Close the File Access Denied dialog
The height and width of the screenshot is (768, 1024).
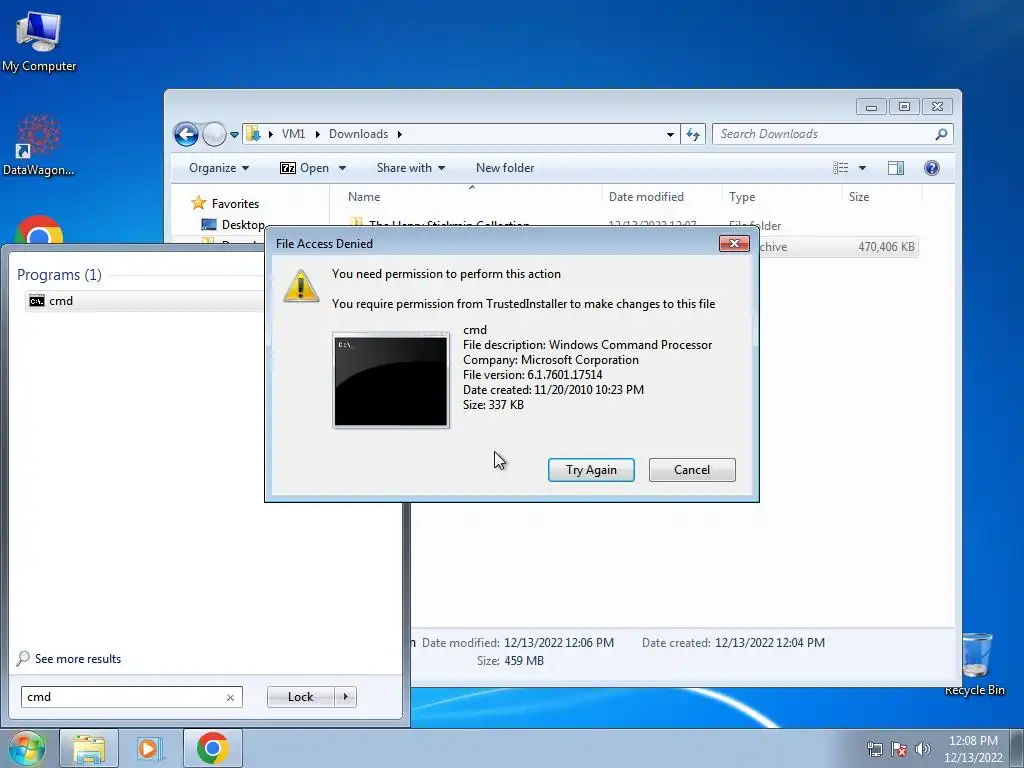point(734,244)
